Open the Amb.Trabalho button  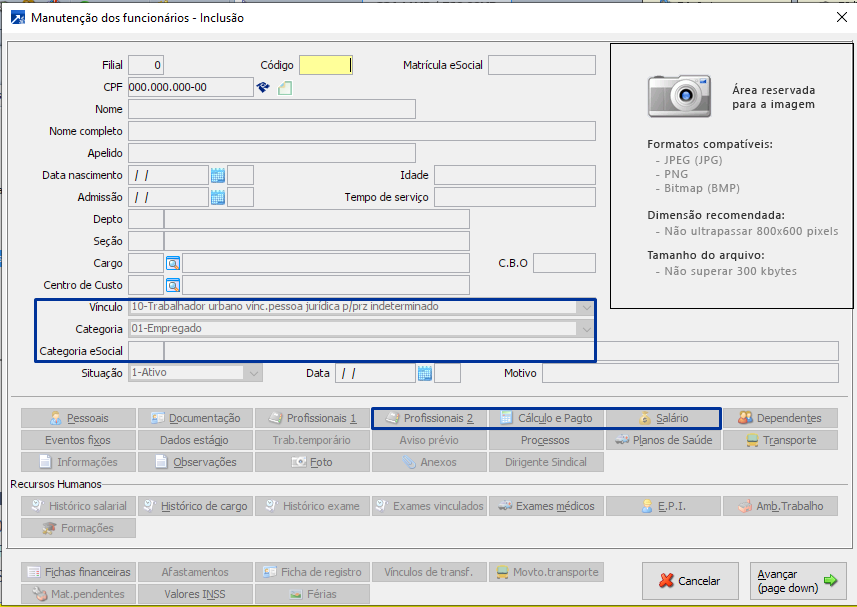coord(780,506)
